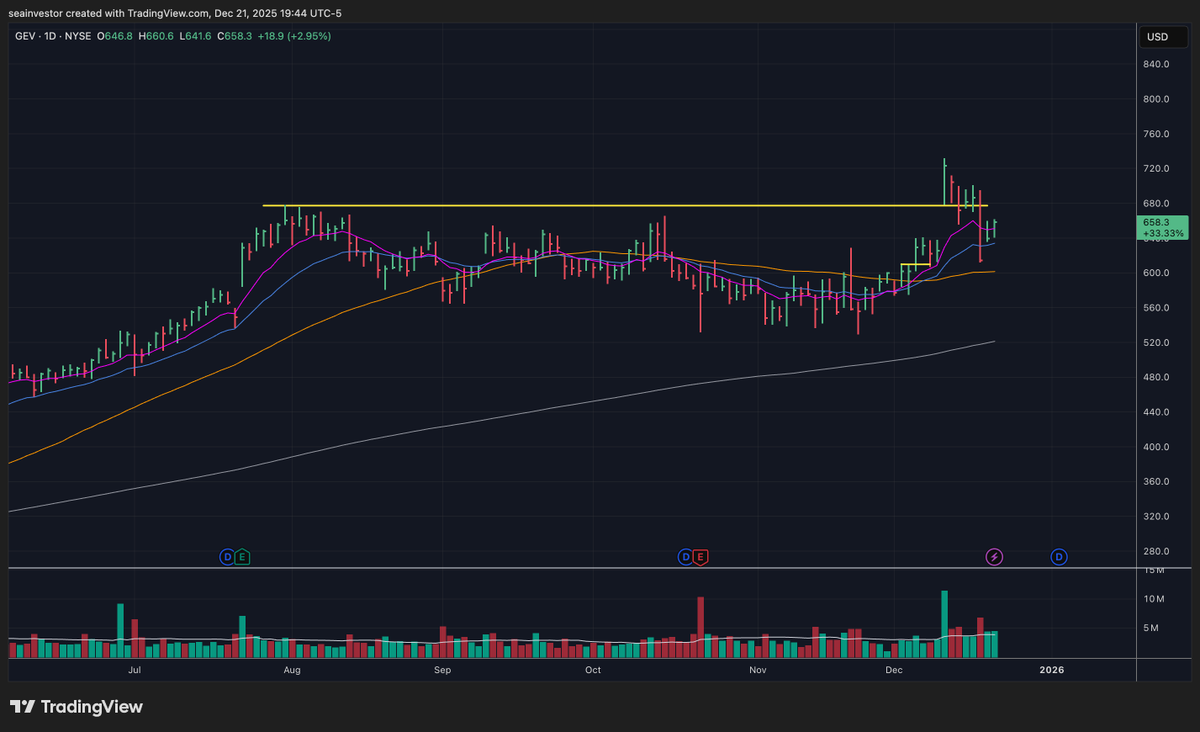Click the 5M volume axis label
This screenshot has height=732, width=1200.
tap(1150, 628)
